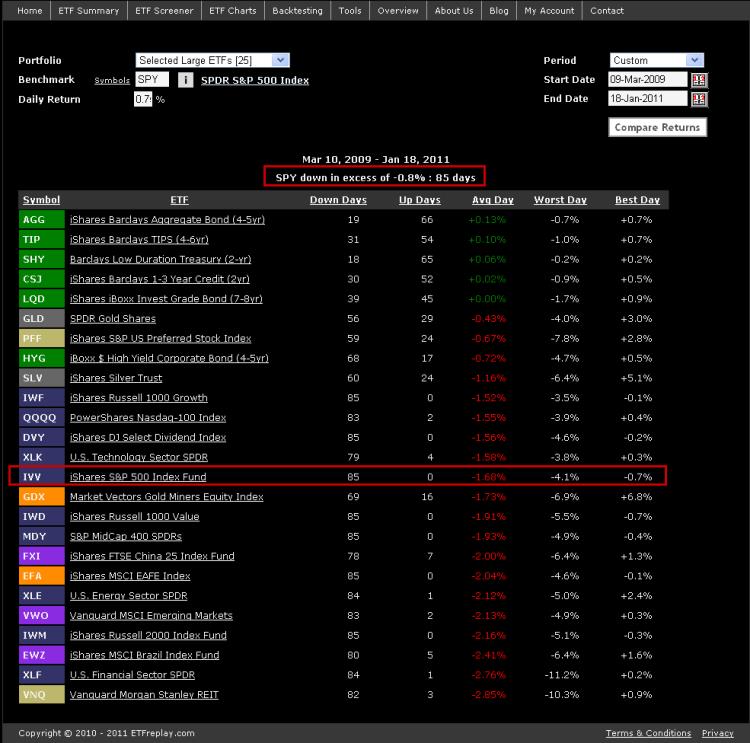Open iShares Russell 1000 Growth link

pyautogui.click(x=139, y=398)
